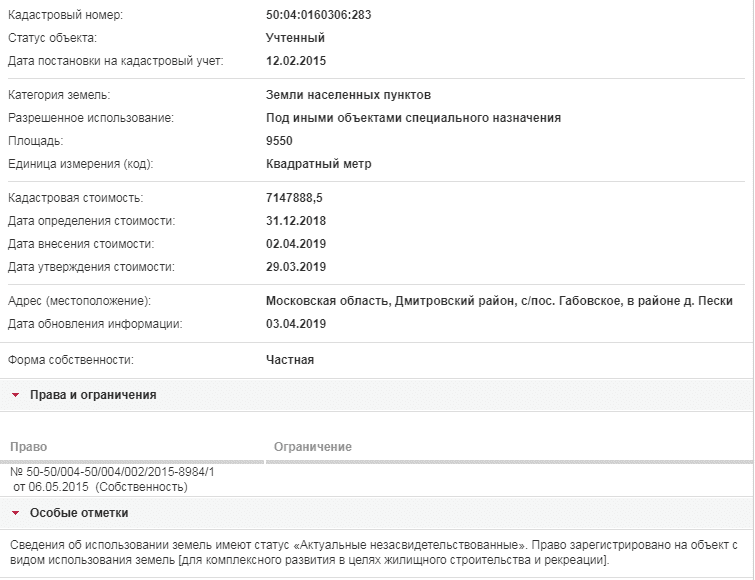Click the cadastral value 7147888,5

(294, 198)
